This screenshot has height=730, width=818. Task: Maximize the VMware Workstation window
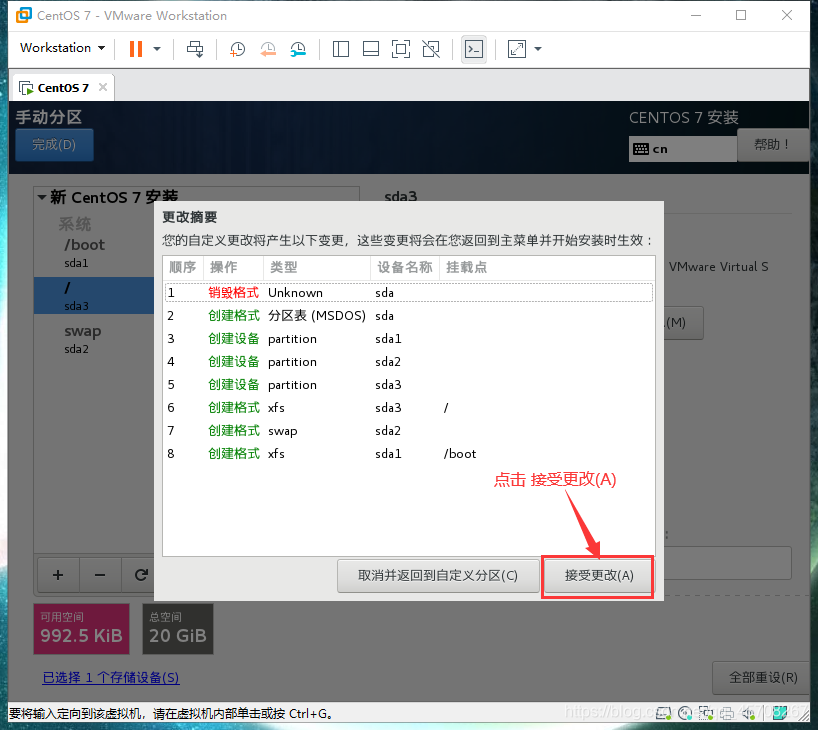click(741, 15)
